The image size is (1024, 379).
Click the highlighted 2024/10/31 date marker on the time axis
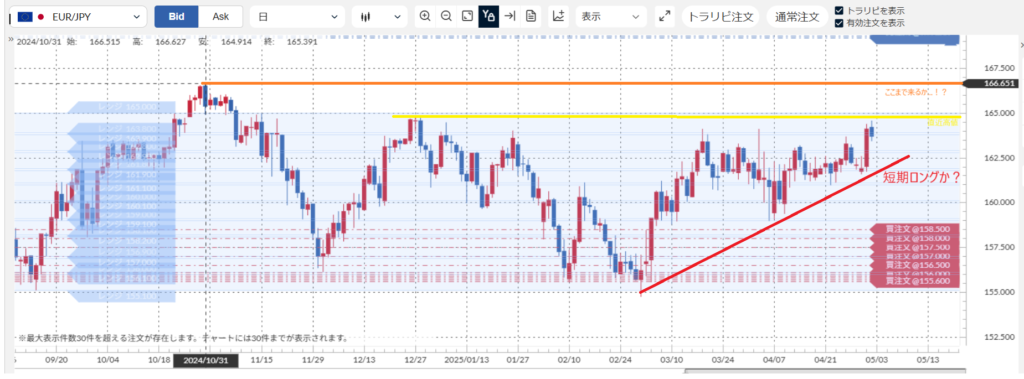[205, 360]
